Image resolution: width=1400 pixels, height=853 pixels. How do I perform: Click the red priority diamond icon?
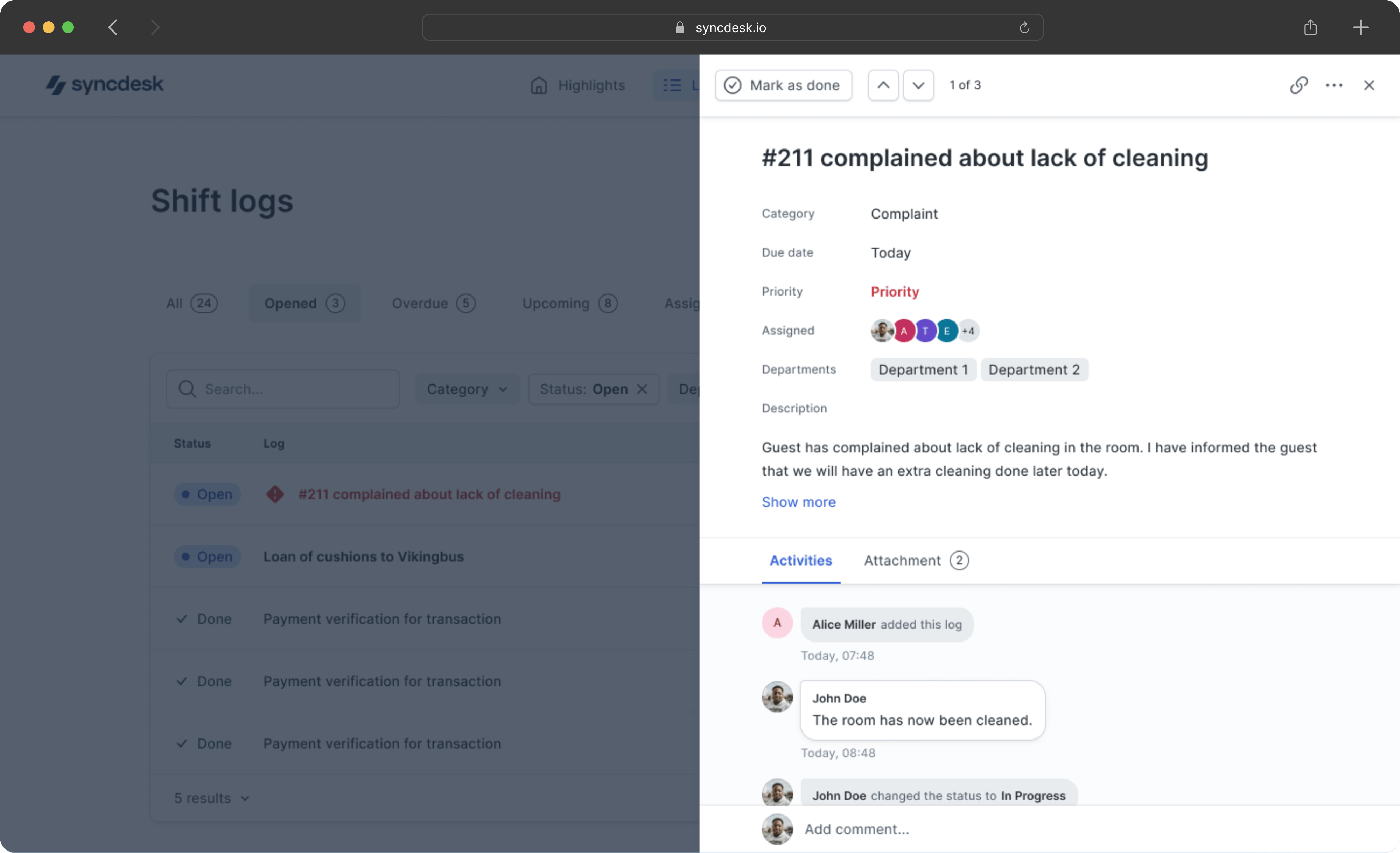click(x=275, y=494)
